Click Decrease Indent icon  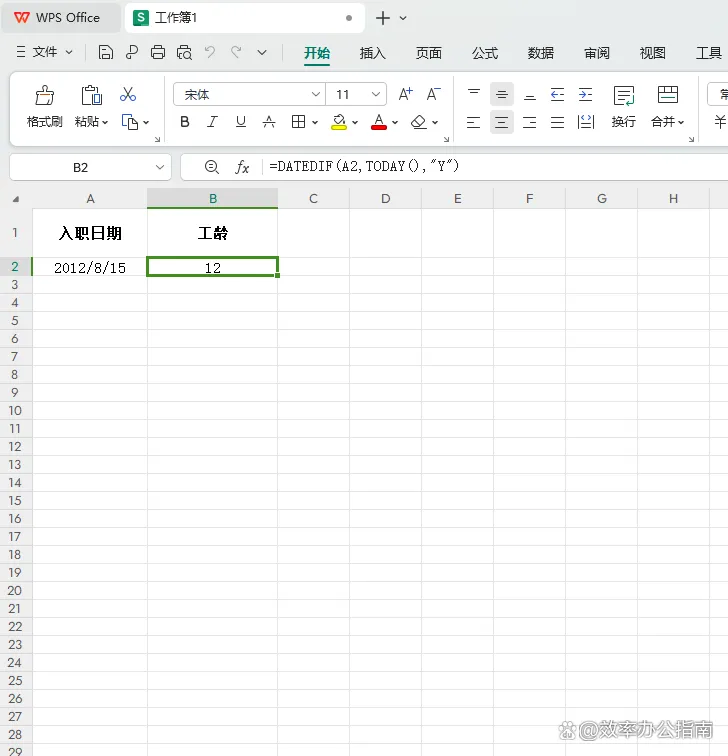[557, 94]
